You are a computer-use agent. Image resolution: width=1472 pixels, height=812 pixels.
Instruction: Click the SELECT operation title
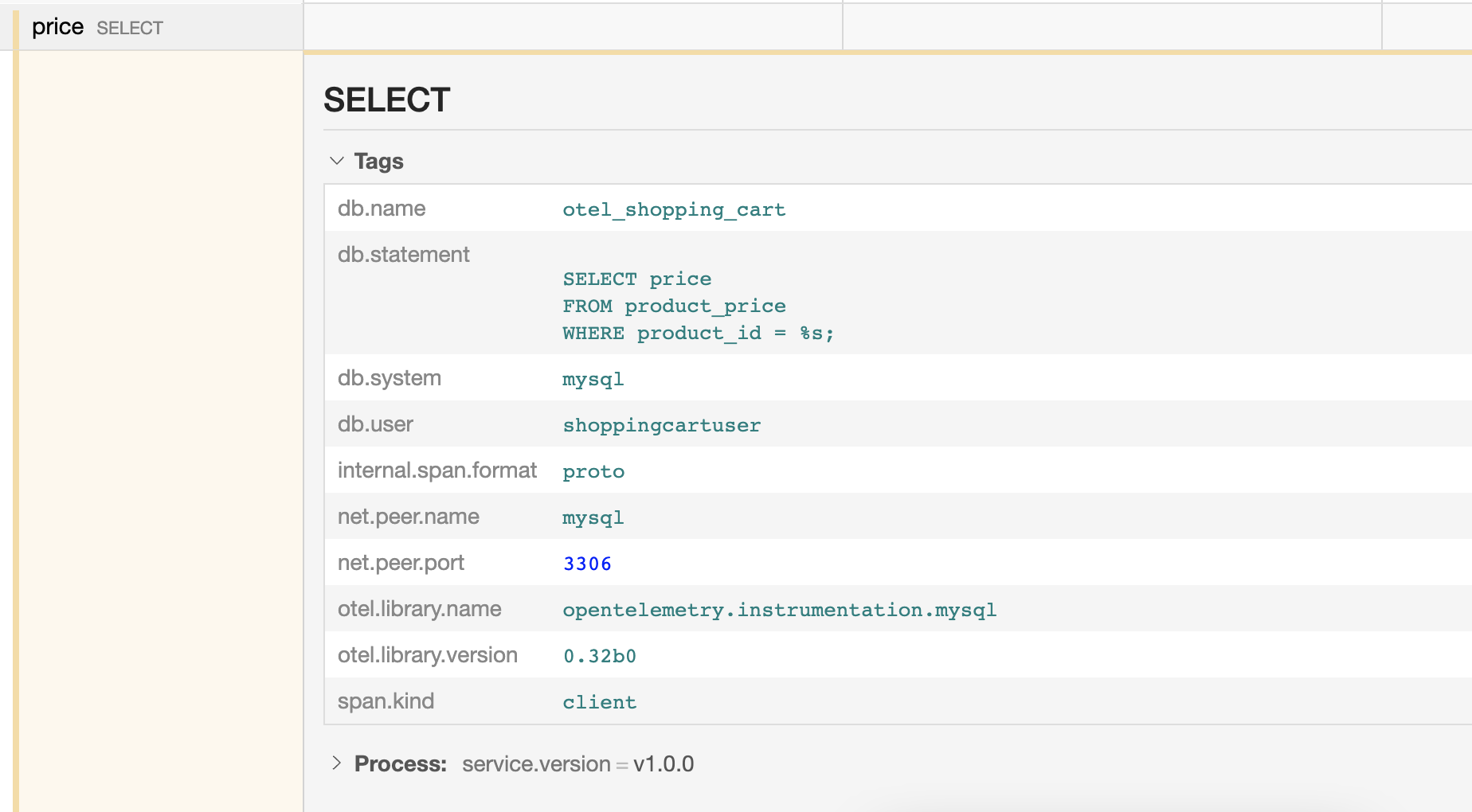[387, 100]
